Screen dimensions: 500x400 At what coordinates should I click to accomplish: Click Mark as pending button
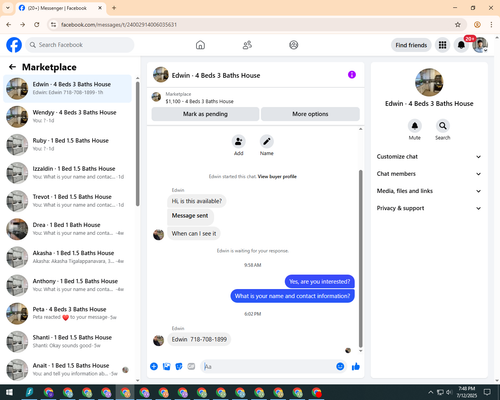click(x=205, y=114)
